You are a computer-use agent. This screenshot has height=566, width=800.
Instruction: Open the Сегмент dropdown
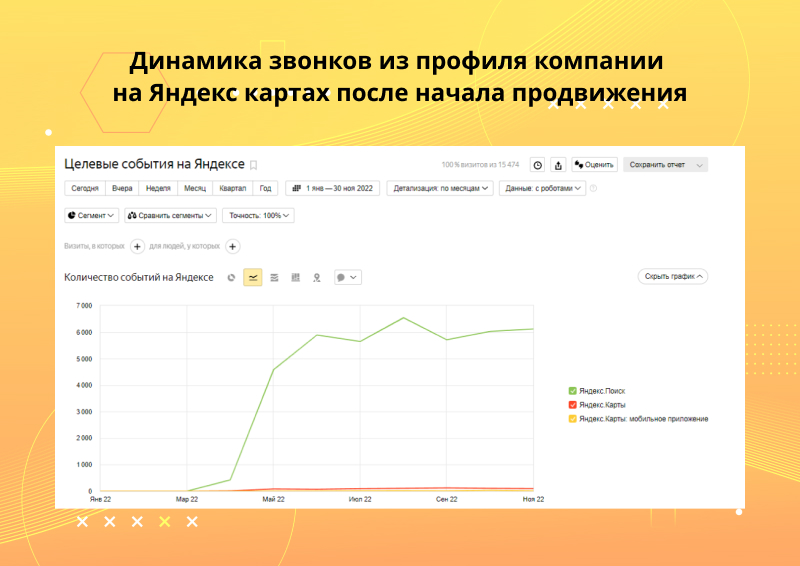click(91, 215)
